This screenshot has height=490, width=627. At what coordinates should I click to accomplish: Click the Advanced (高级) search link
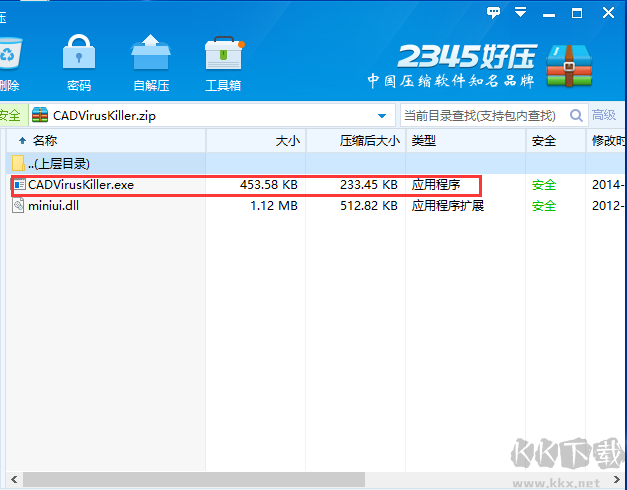604,115
